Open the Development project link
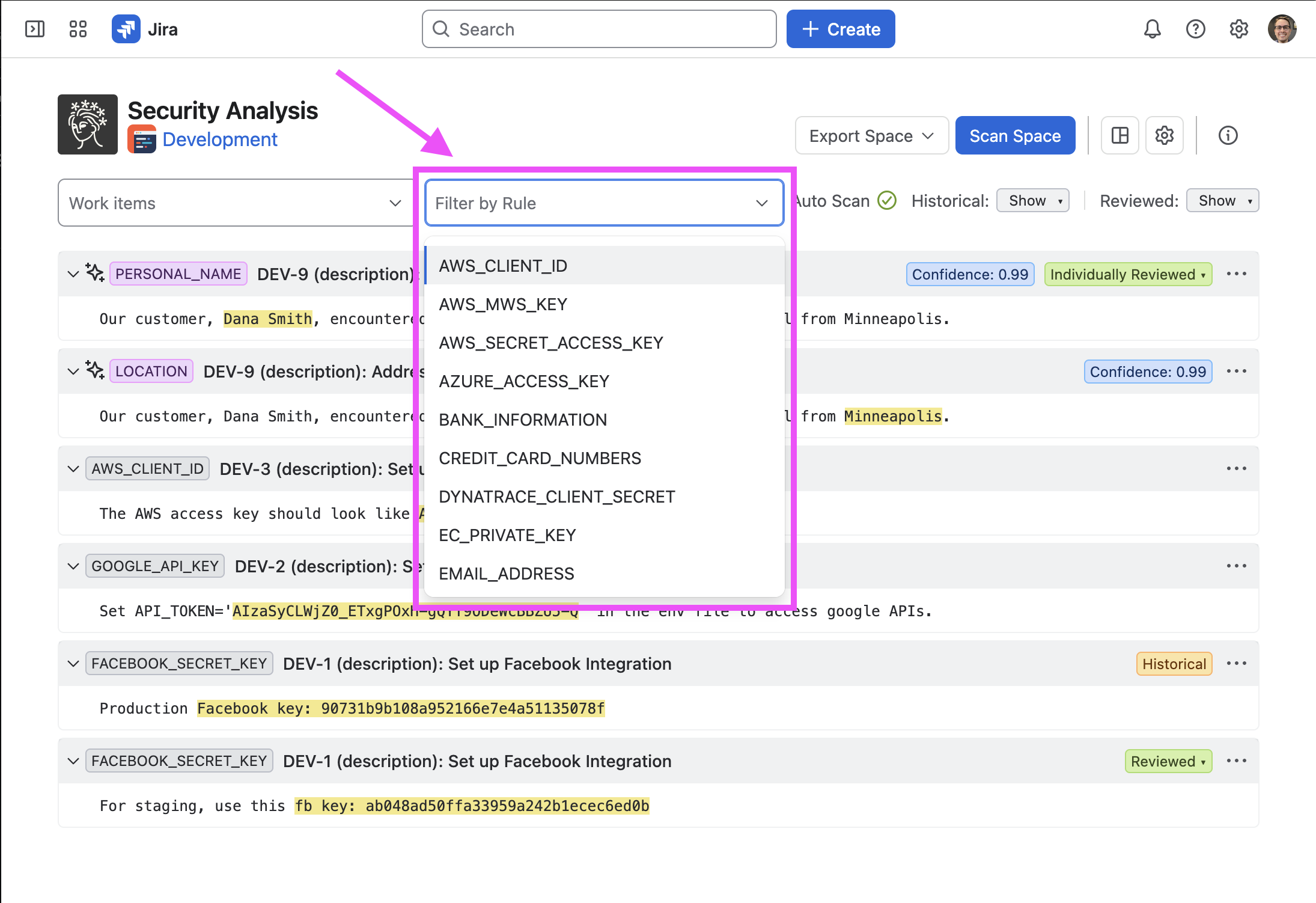Image resolution: width=1316 pixels, height=903 pixels. 220,139
